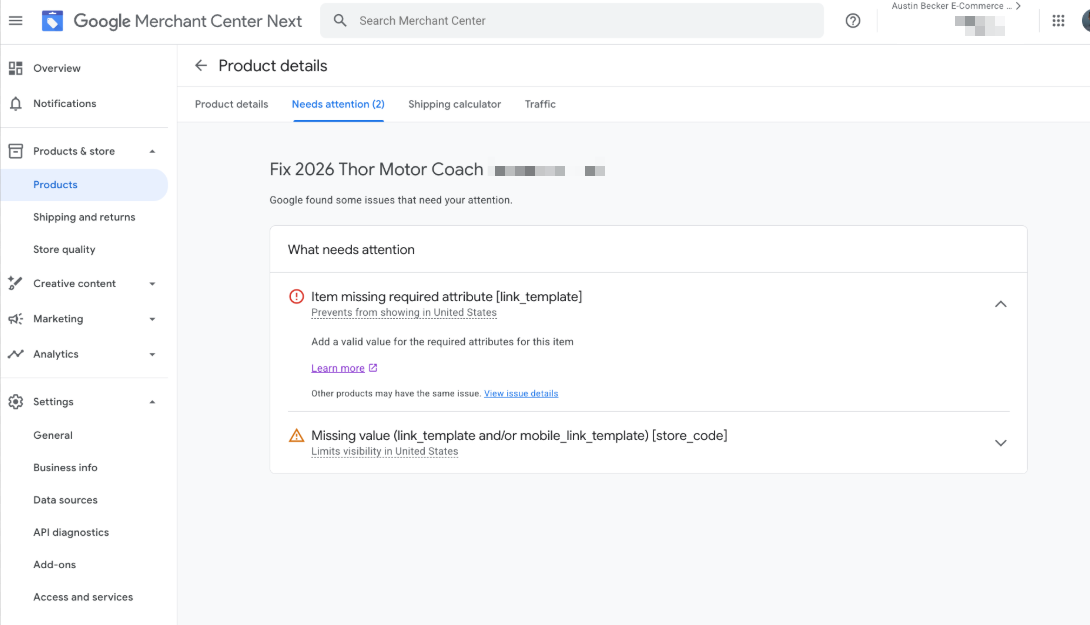Open the help question mark icon
The width and height of the screenshot is (1090, 625).
click(853, 21)
